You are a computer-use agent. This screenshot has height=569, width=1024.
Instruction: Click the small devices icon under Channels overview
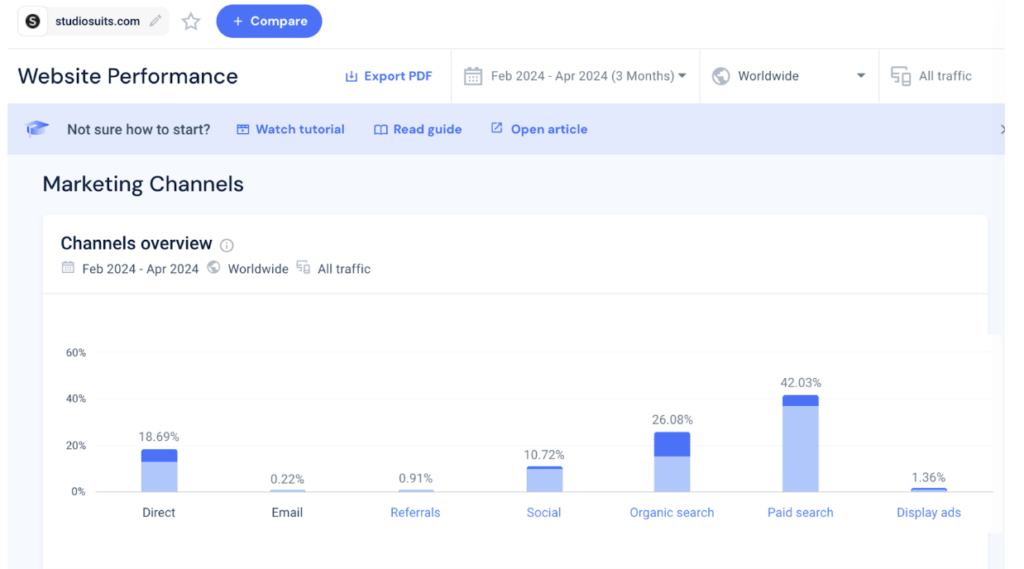[x=303, y=267]
